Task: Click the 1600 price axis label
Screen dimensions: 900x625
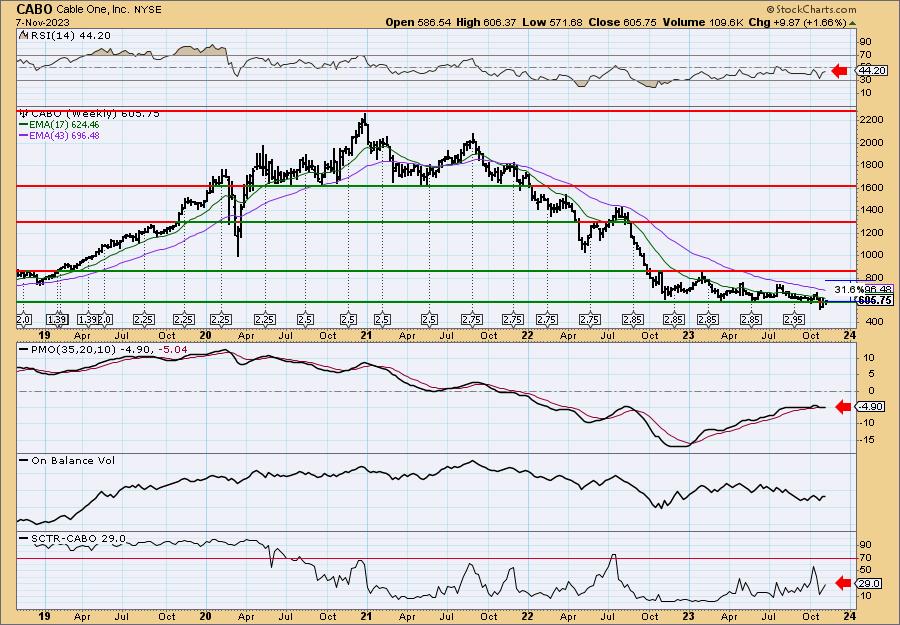Action: pyautogui.click(x=870, y=187)
